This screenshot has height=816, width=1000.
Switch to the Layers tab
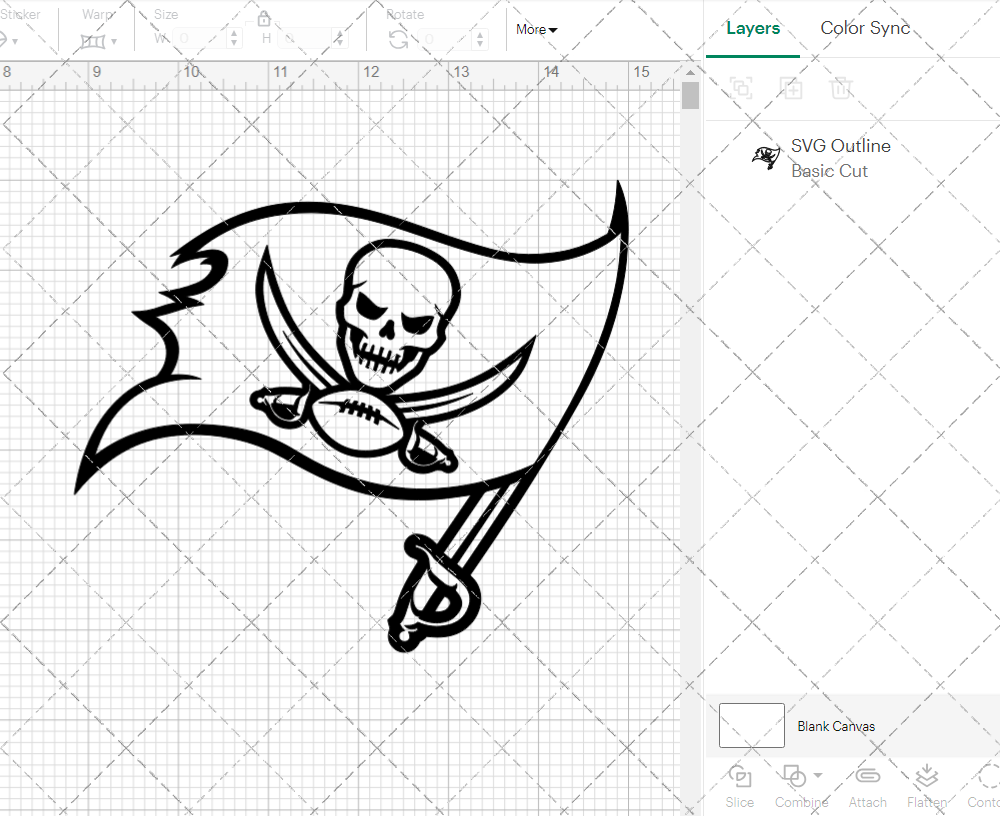click(753, 28)
